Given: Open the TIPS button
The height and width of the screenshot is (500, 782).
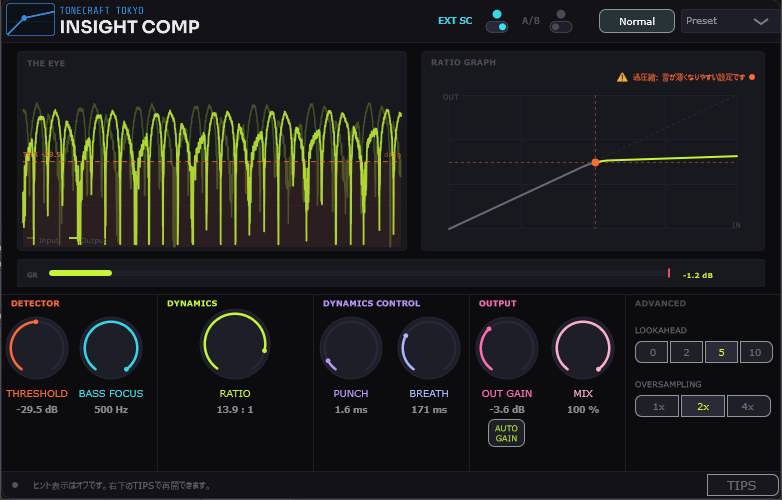Looking at the screenshot, I should click(x=741, y=485).
